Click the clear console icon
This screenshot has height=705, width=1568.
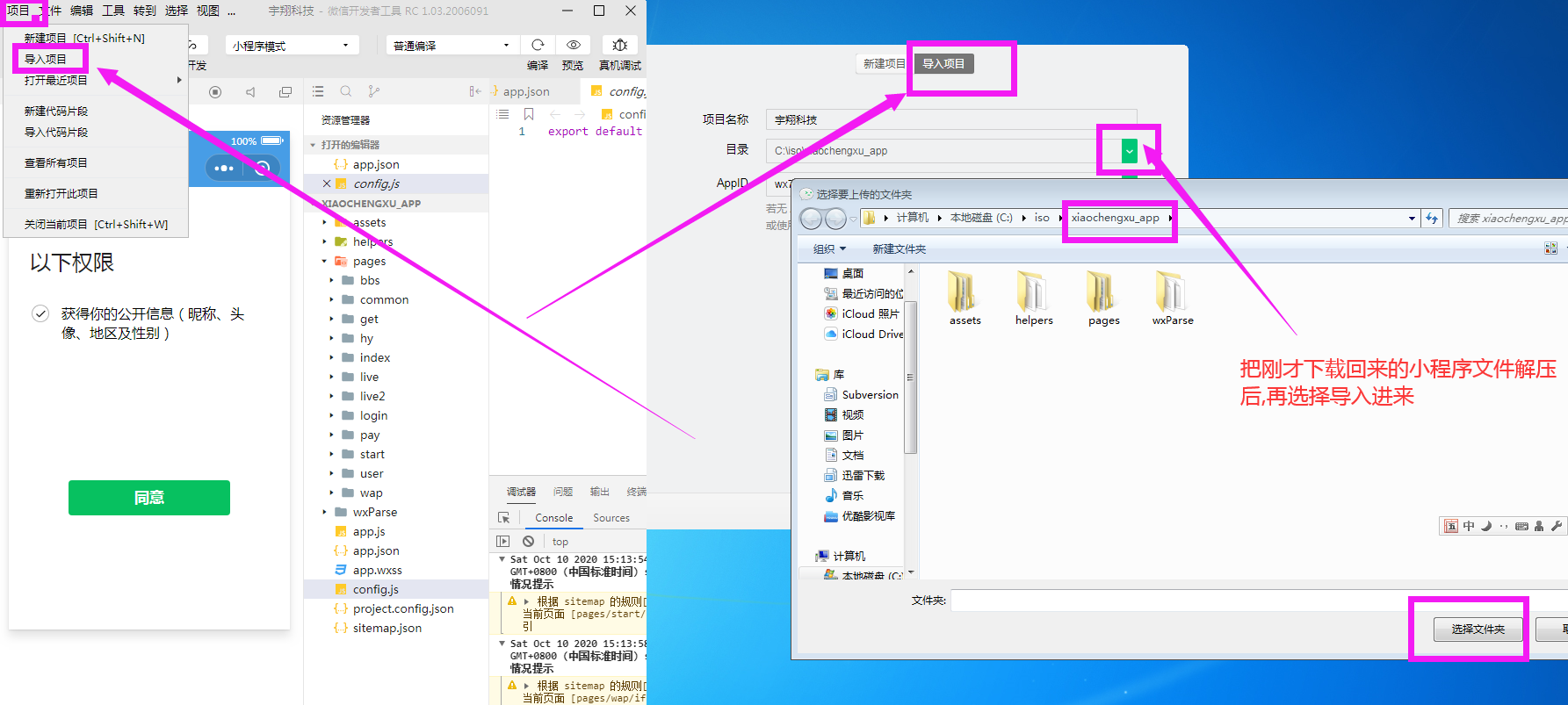[x=528, y=542]
